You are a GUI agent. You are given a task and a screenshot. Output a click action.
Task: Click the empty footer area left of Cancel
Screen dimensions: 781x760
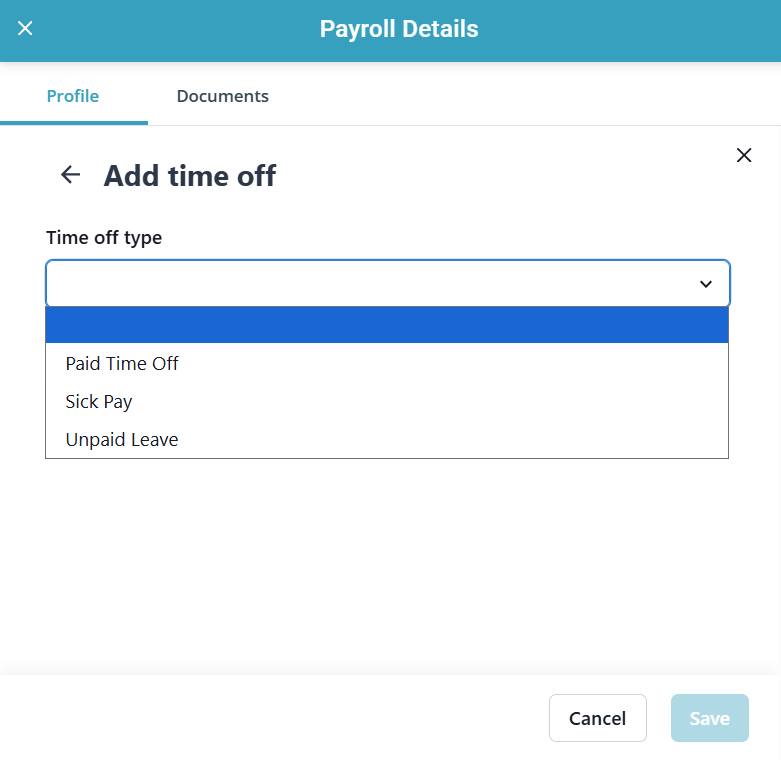[270, 718]
